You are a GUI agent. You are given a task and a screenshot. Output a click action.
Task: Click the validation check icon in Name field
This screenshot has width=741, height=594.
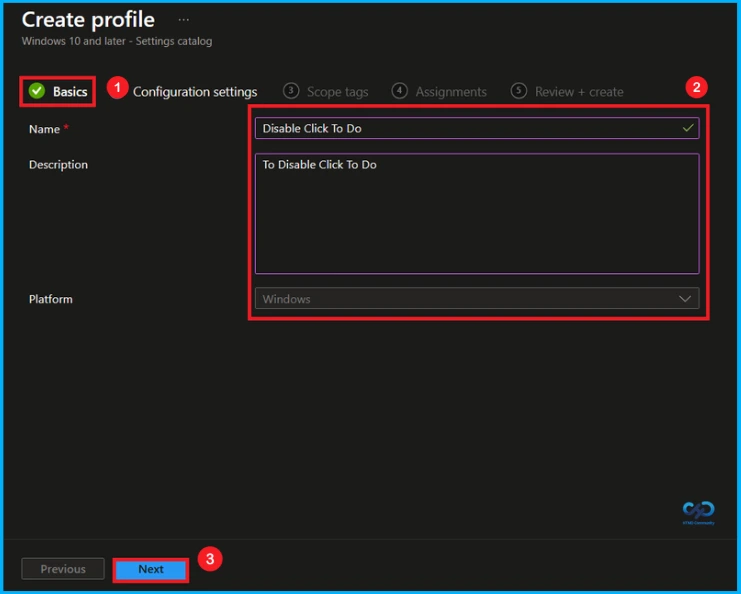coord(688,128)
